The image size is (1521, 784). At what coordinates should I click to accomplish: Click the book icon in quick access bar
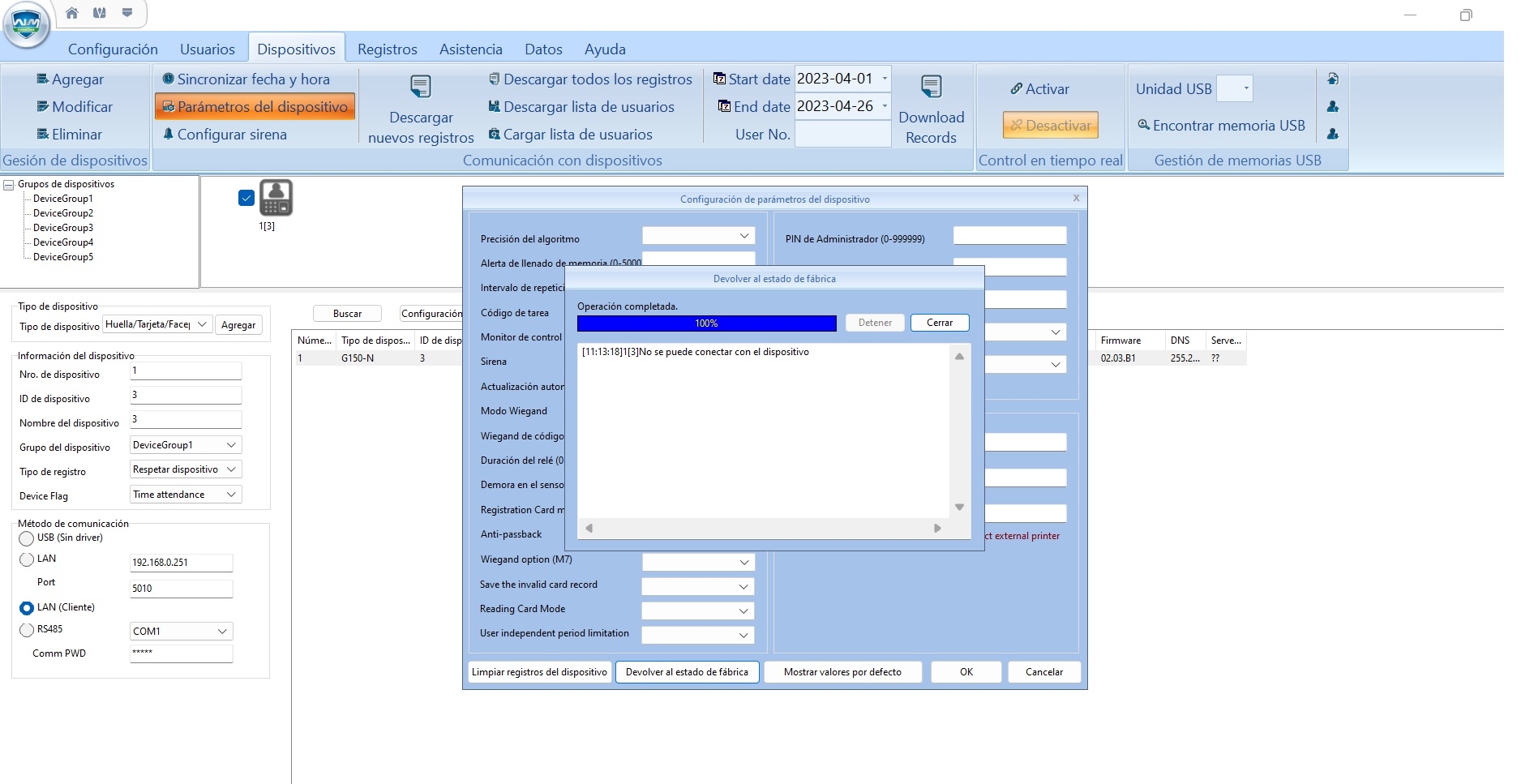point(100,13)
